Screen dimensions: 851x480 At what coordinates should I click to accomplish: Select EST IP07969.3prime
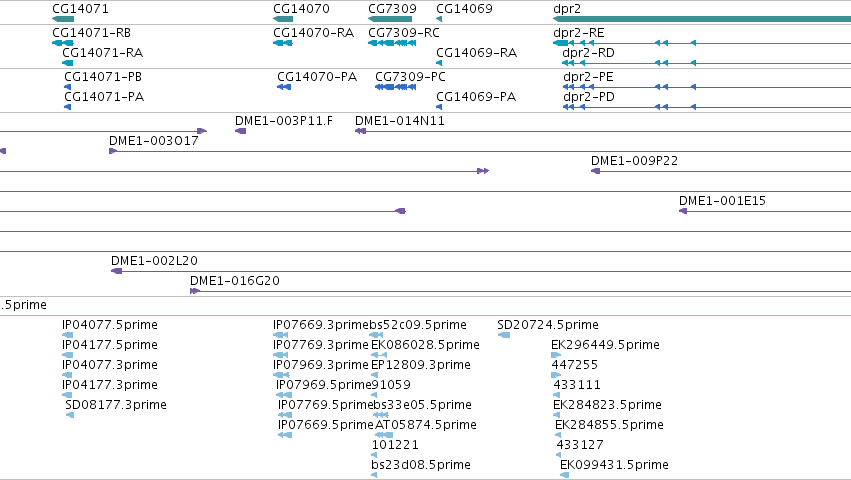pos(321,365)
